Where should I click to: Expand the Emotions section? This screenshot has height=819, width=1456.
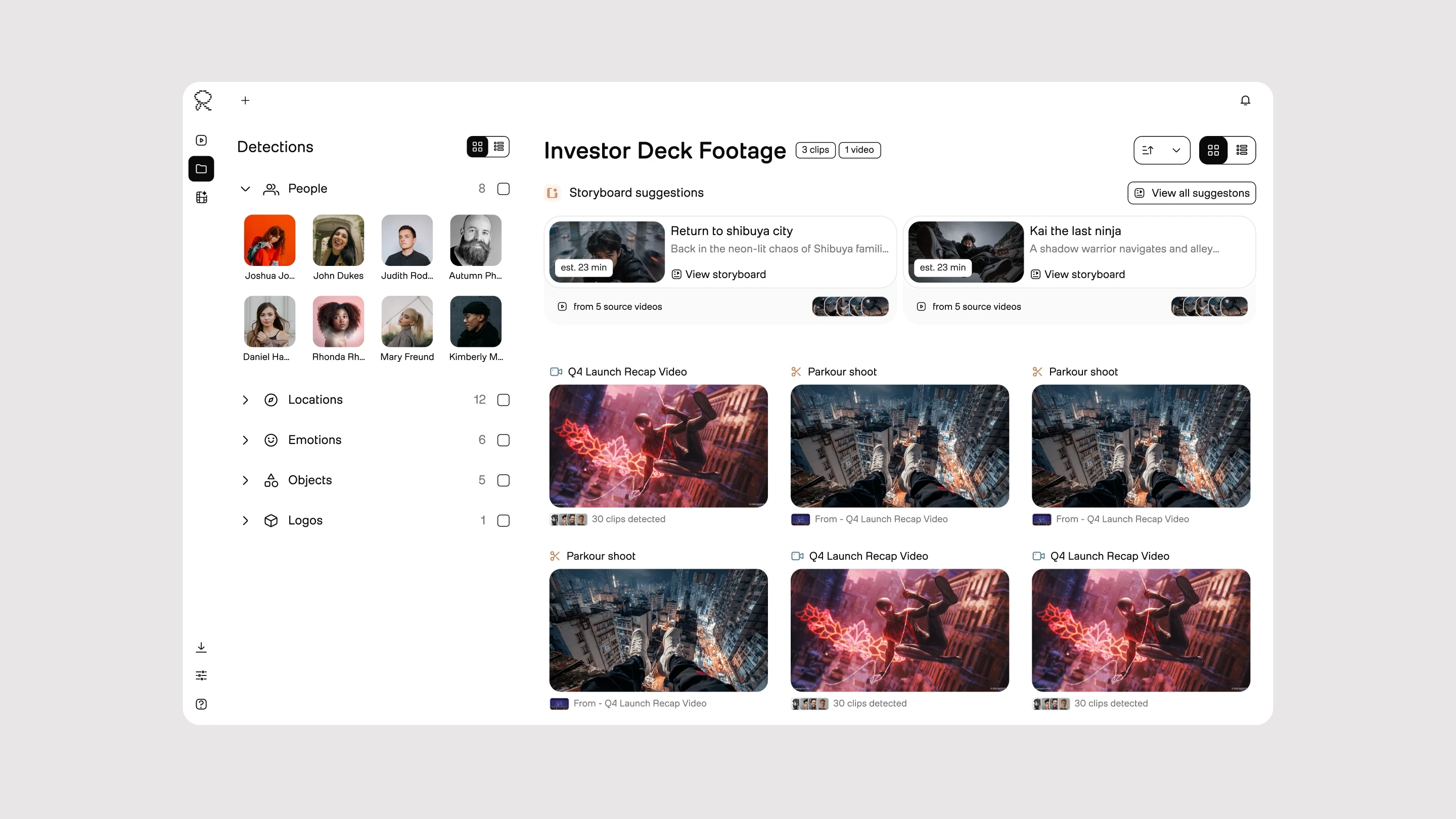click(x=245, y=440)
